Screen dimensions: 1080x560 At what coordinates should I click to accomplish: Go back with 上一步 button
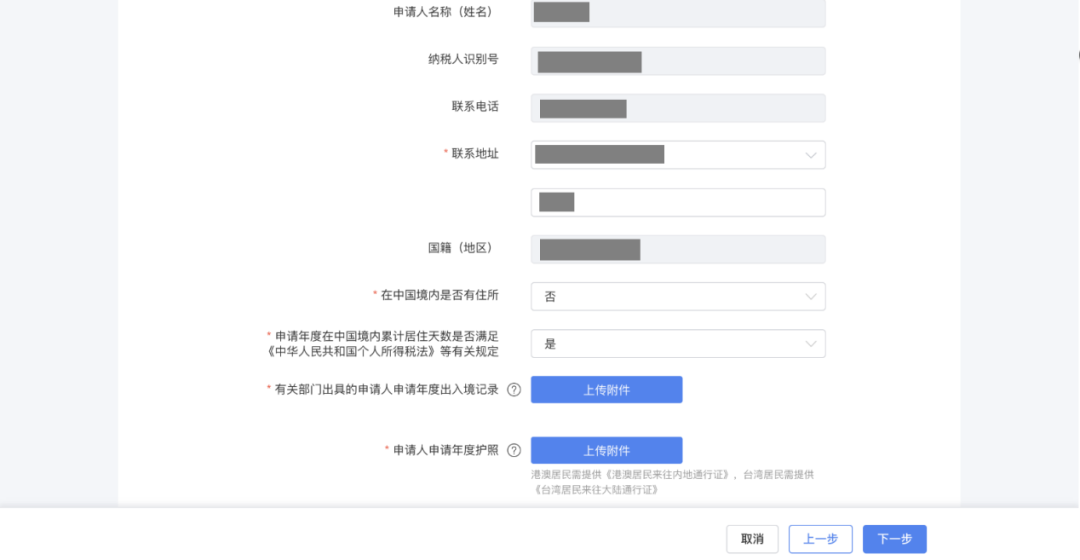(x=820, y=539)
